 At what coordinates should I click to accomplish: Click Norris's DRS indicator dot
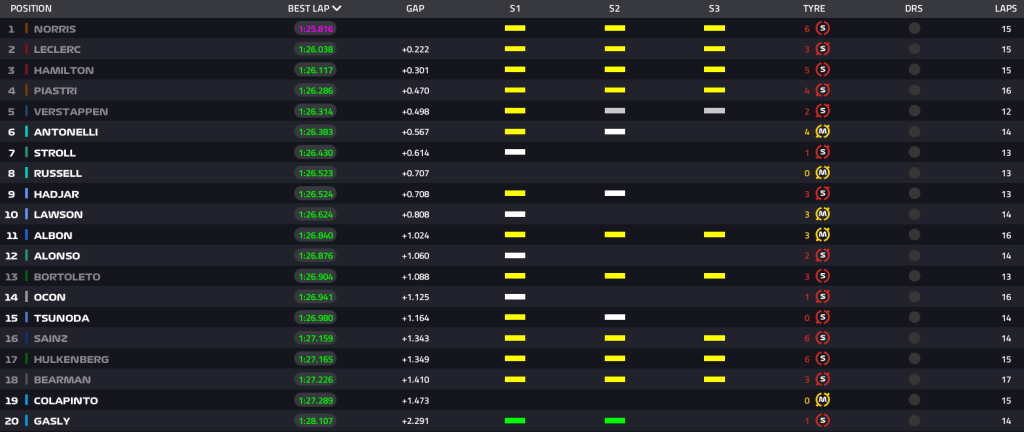coord(914,29)
